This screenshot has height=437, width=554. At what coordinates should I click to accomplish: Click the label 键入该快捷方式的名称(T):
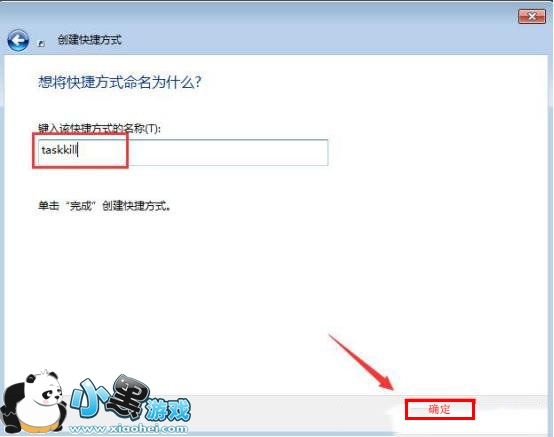(x=99, y=128)
